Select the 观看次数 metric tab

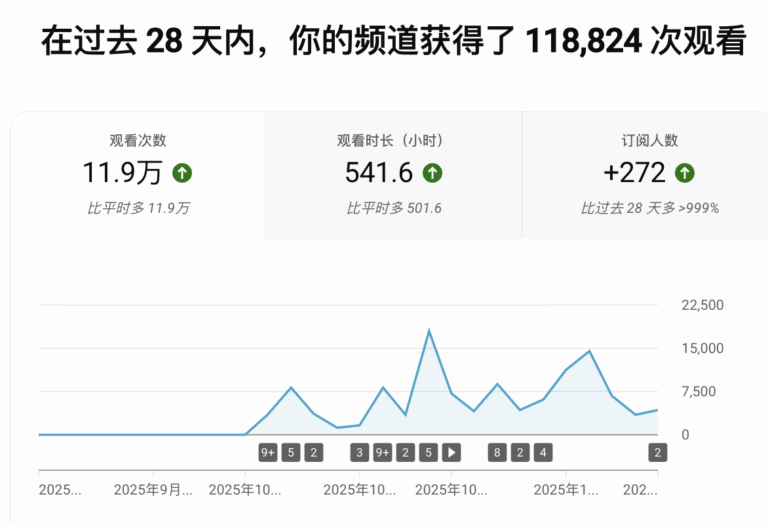point(138,173)
